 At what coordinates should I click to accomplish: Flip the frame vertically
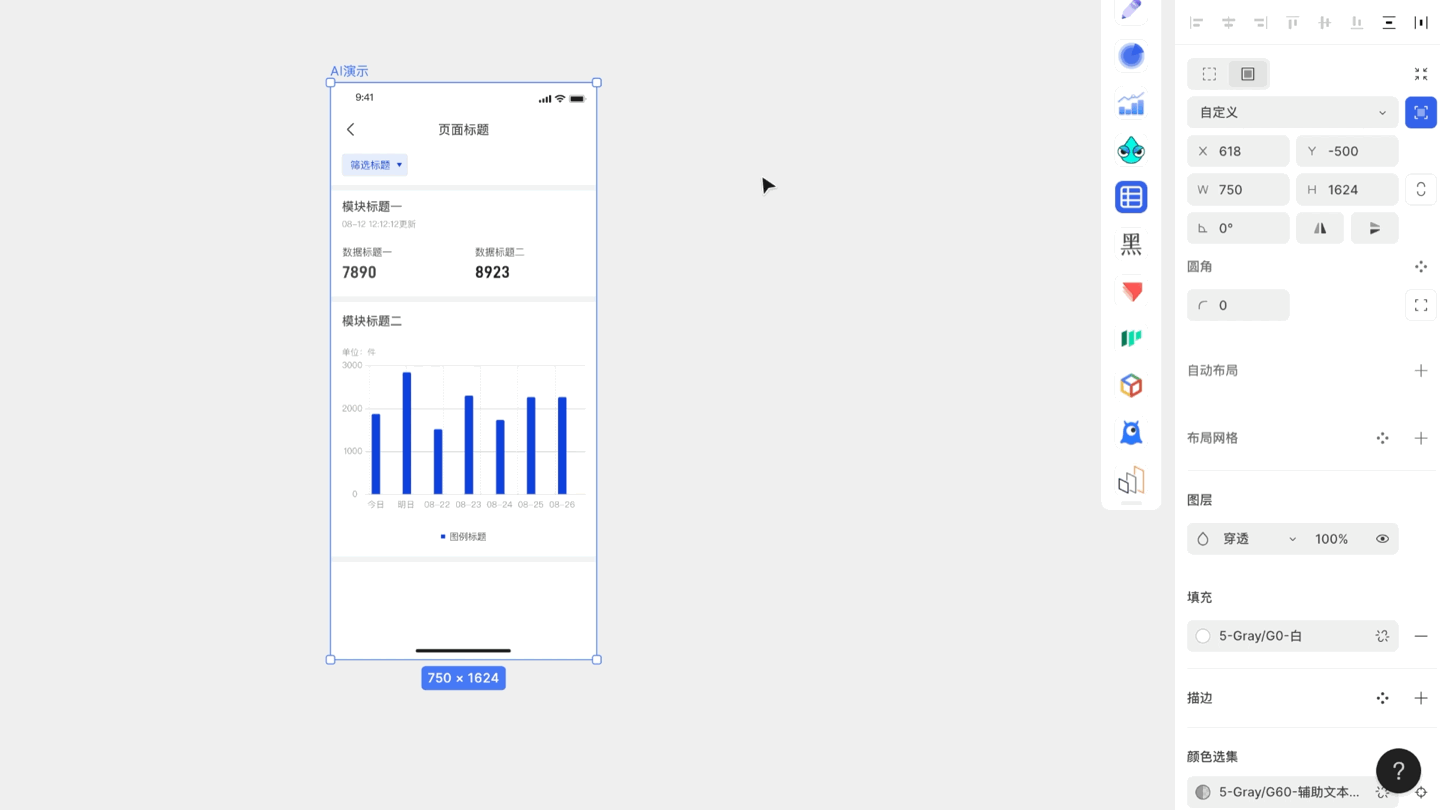pos(1375,228)
